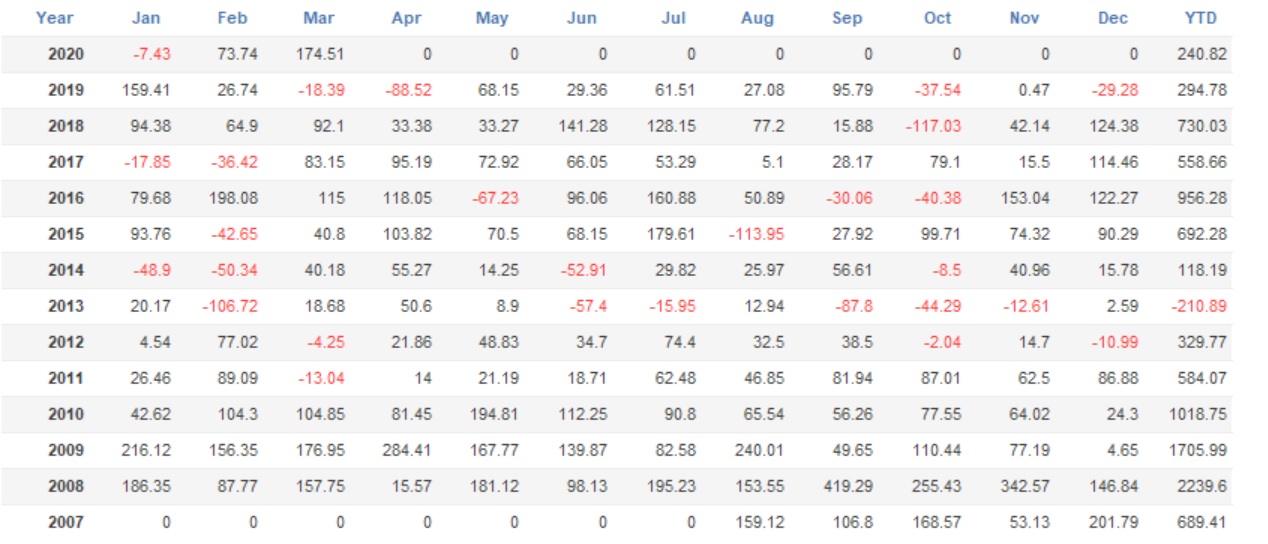
Task: Click the 2008 YTD total 2239.6
Action: (x=1204, y=486)
